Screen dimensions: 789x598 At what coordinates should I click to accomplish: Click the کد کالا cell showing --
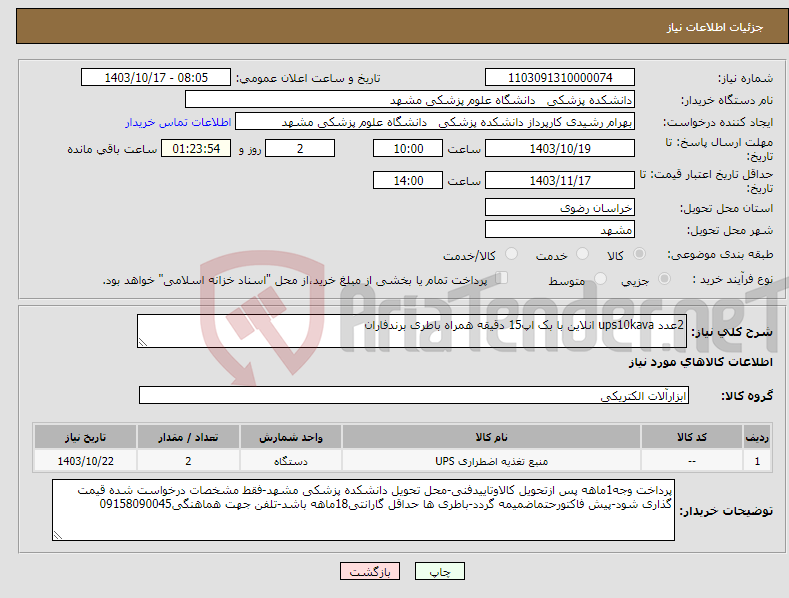point(691,461)
